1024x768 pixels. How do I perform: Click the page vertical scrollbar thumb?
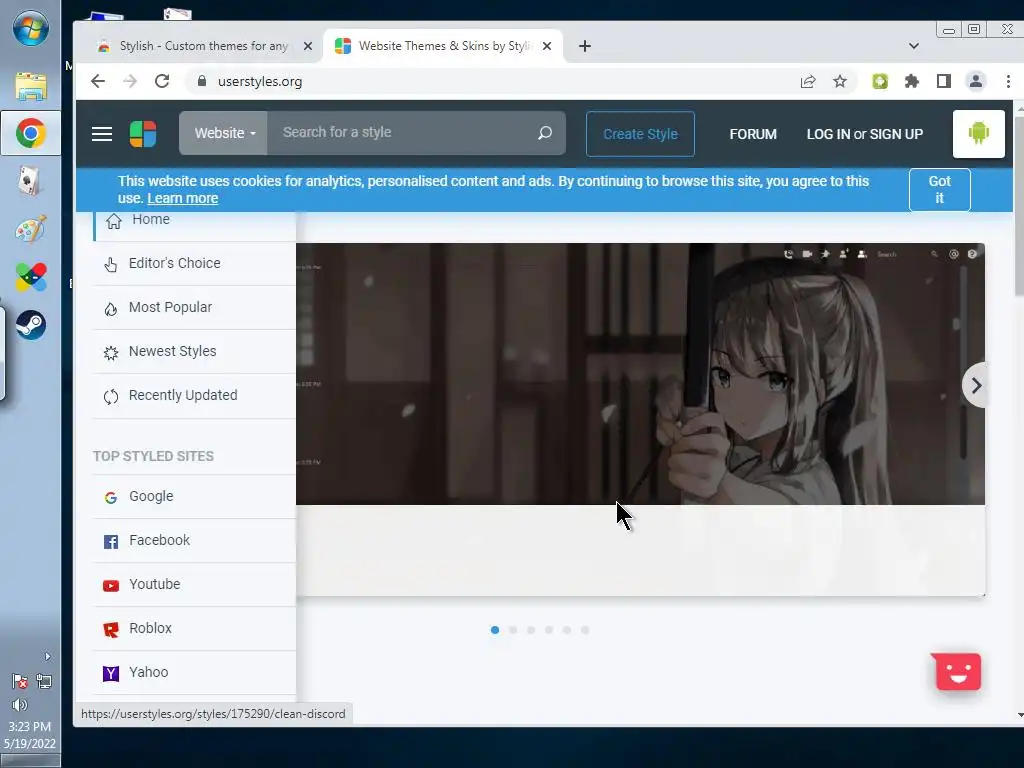pos(1019,206)
